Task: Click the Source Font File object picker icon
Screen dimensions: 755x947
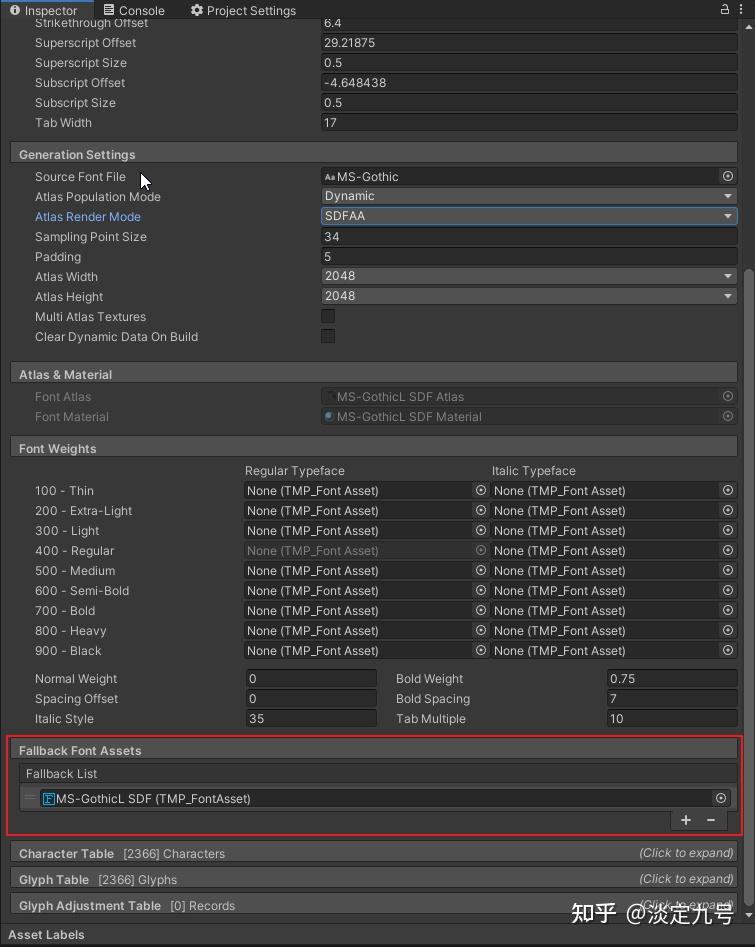Action: pyautogui.click(x=728, y=176)
